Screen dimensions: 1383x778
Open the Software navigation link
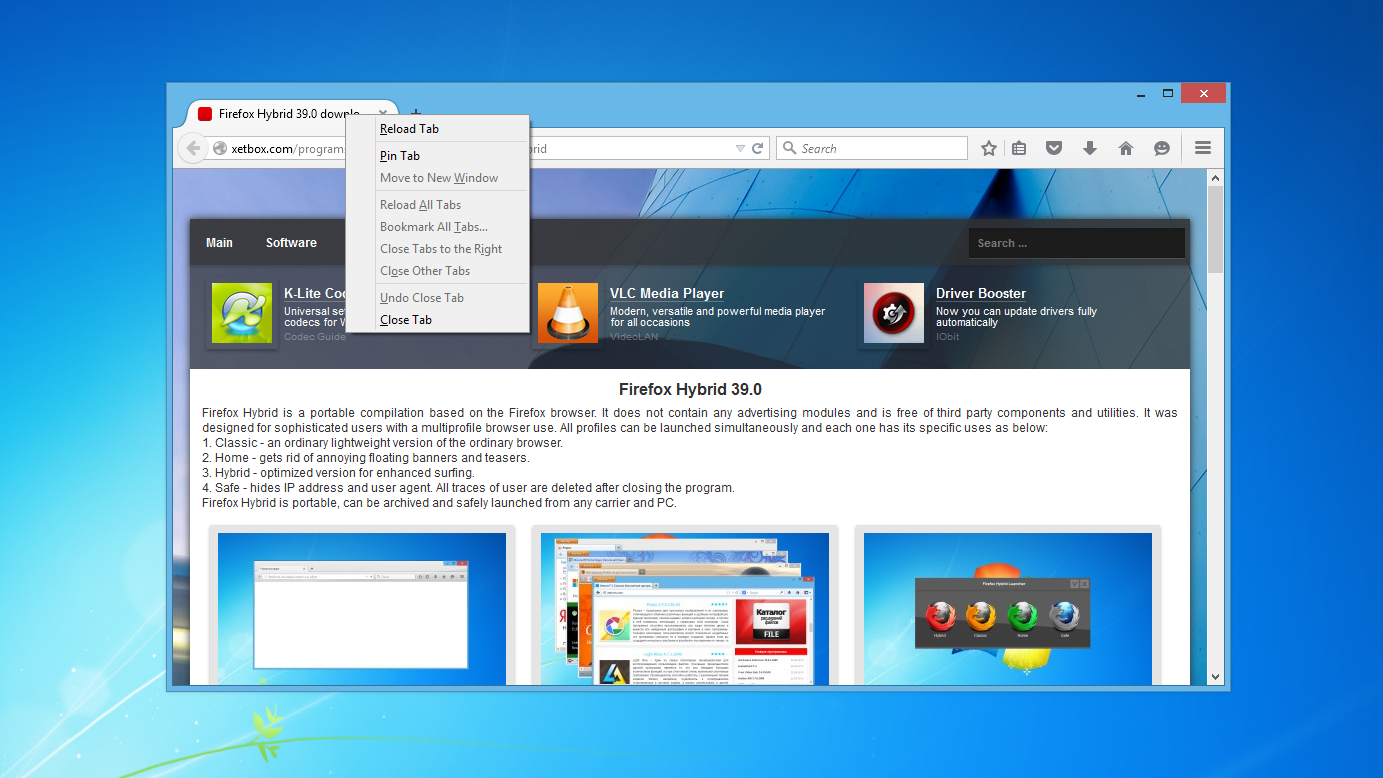(291, 243)
